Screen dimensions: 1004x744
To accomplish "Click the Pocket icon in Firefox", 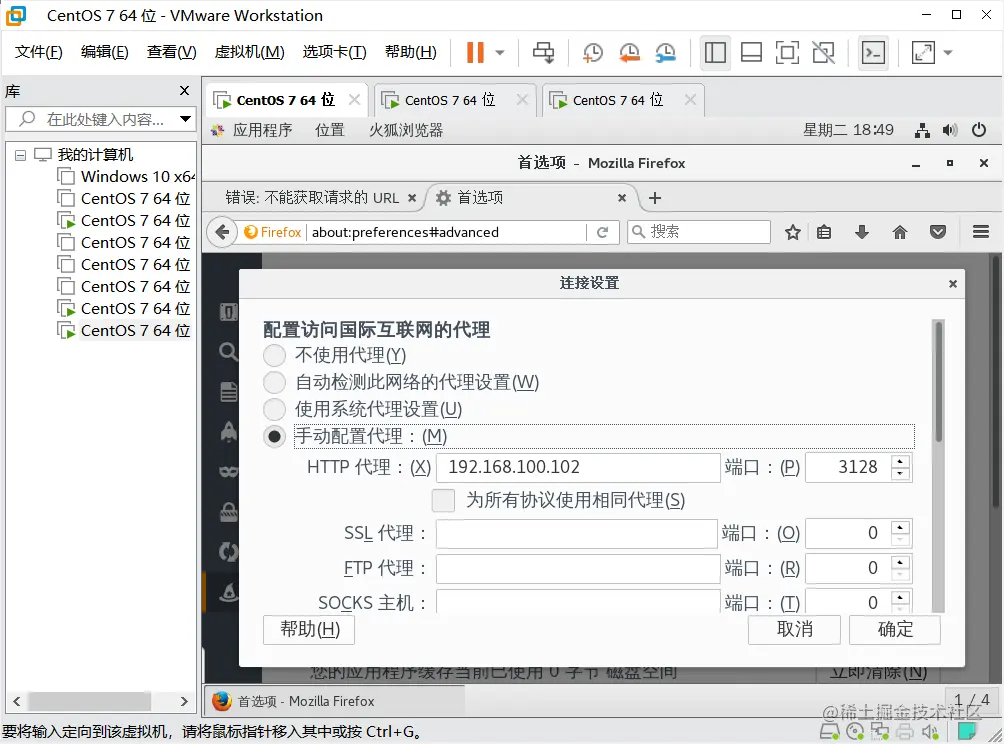I will click(x=938, y=232).
